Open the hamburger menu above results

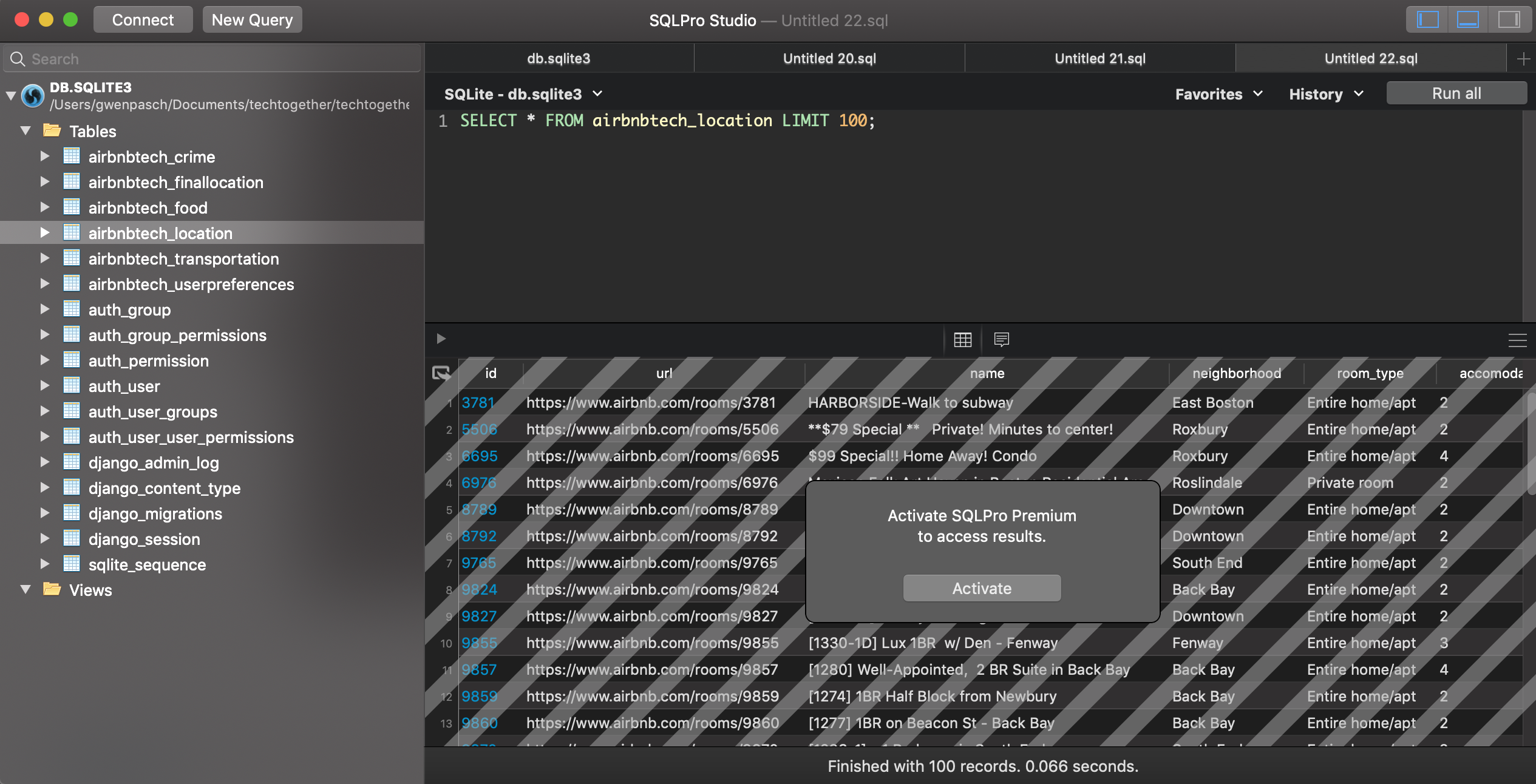pos(1517,340)
